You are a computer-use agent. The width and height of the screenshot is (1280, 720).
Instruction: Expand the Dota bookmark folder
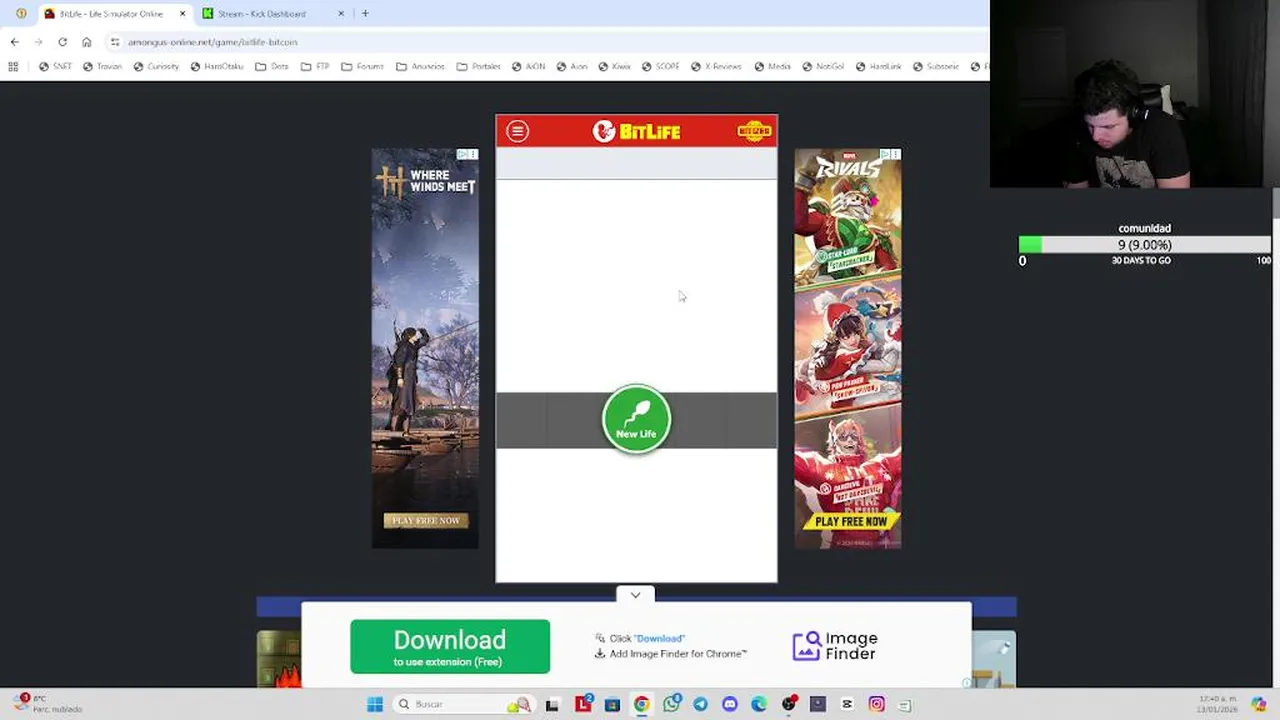click(272, 67)
